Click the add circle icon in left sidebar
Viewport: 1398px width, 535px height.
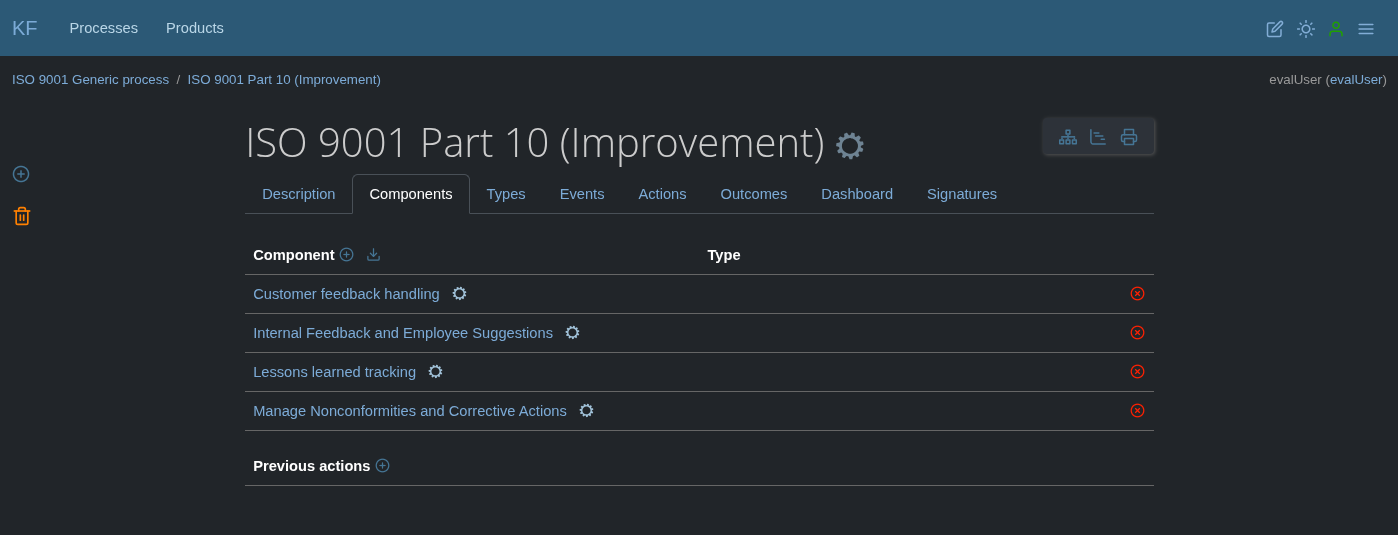tap(21, 174)
